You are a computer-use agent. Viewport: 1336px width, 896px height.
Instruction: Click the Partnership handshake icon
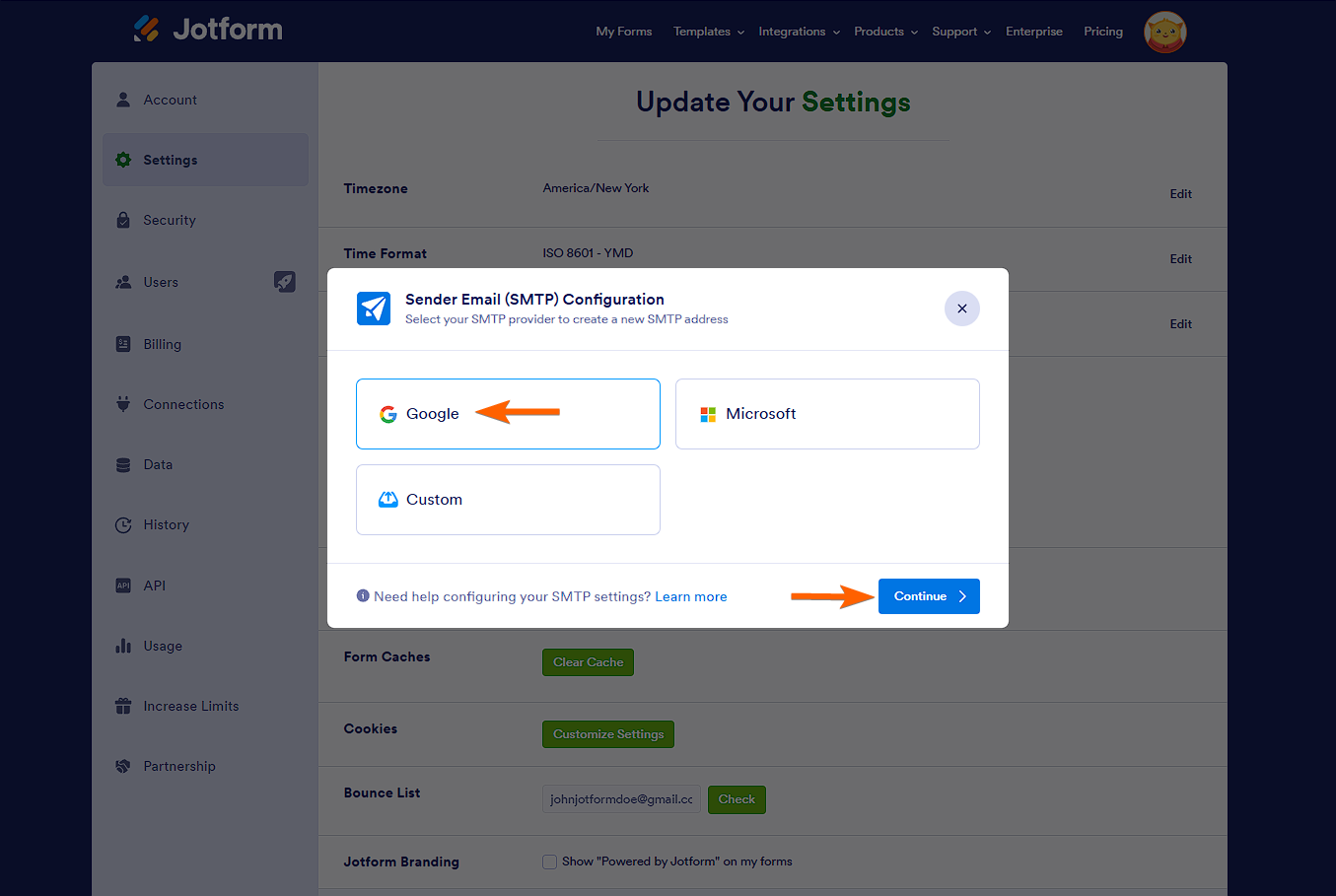(x=123, y=766)
